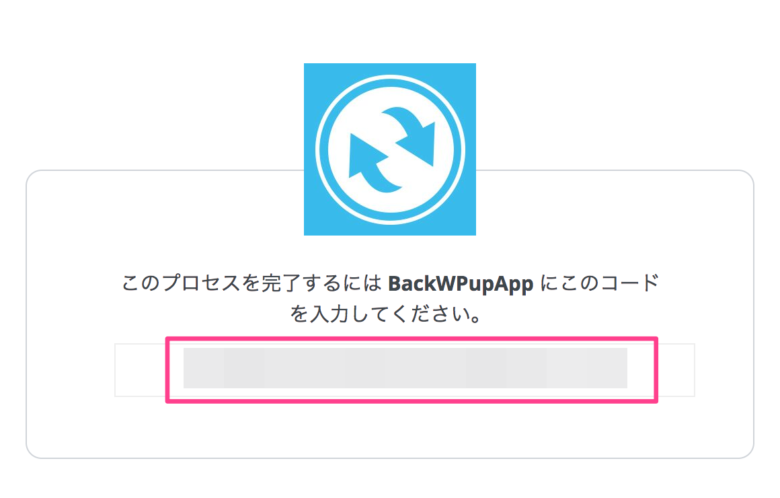Click the blurred gray code inside the field
This screenshot has height=498, width=780.
(405, 368)
